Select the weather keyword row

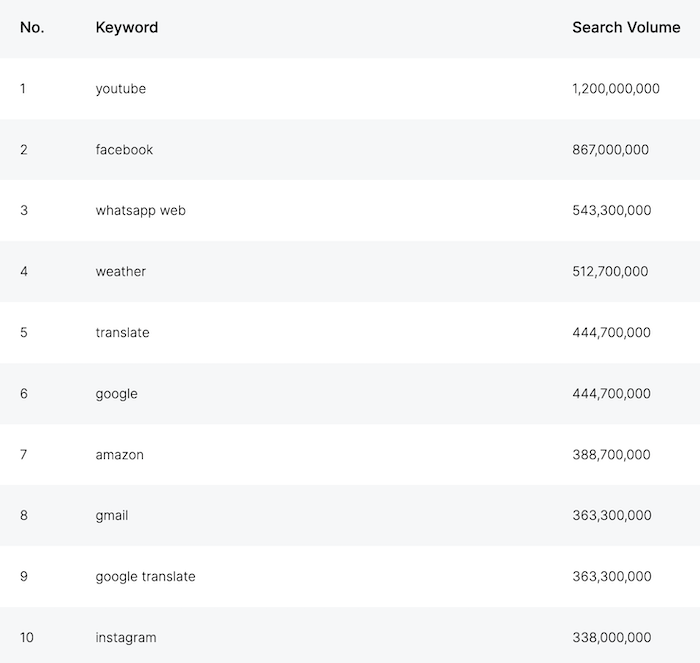(350, 271)
